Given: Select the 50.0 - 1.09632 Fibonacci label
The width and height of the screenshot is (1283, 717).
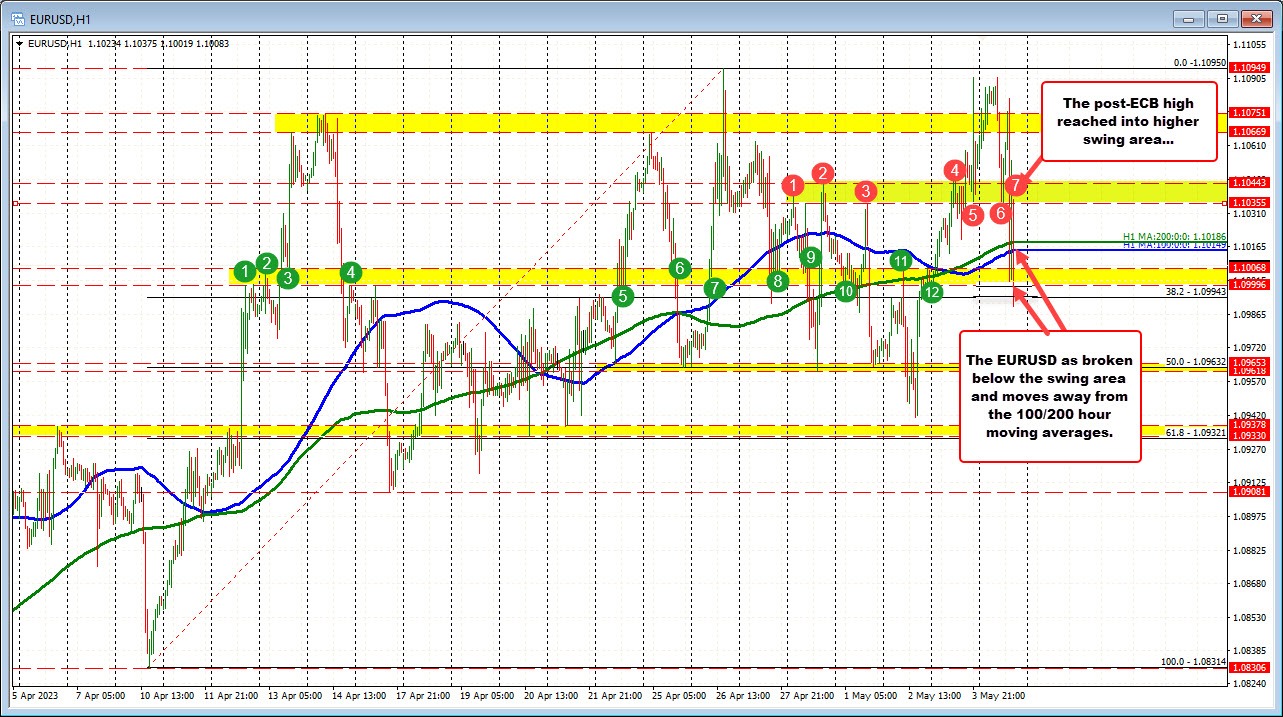Looking at the screenshot, I should [x=1195, y=361].
